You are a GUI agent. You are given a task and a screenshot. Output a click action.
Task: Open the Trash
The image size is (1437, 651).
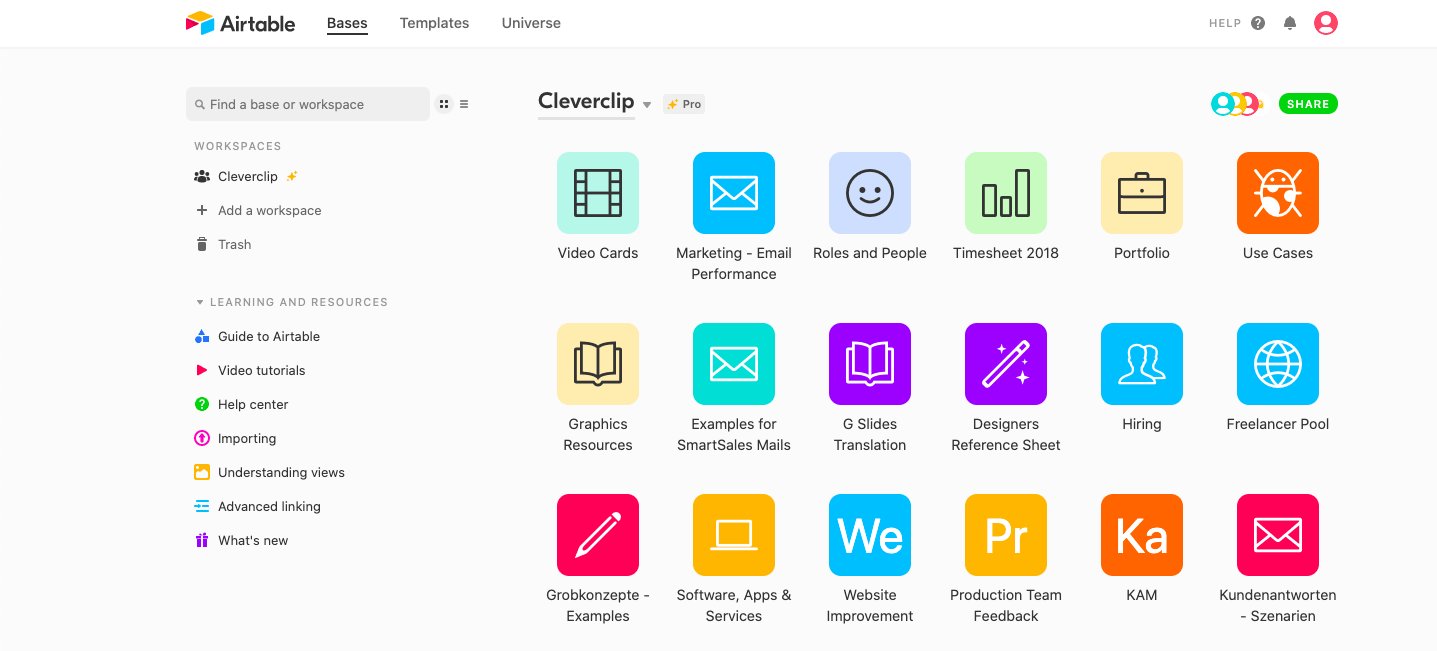coord(223,244)
